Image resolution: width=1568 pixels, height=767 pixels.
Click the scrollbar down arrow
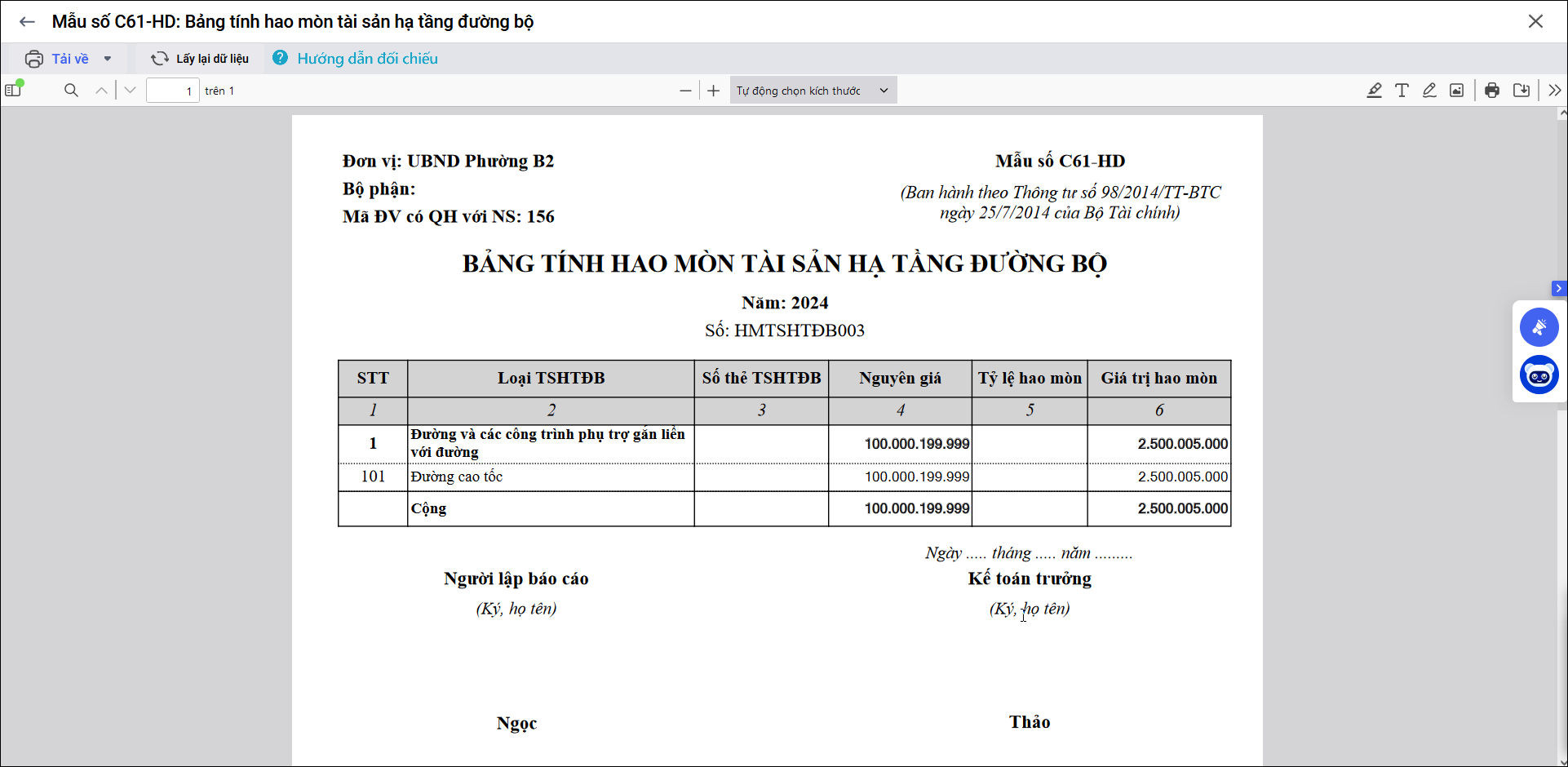click(x=1561, y=761)
